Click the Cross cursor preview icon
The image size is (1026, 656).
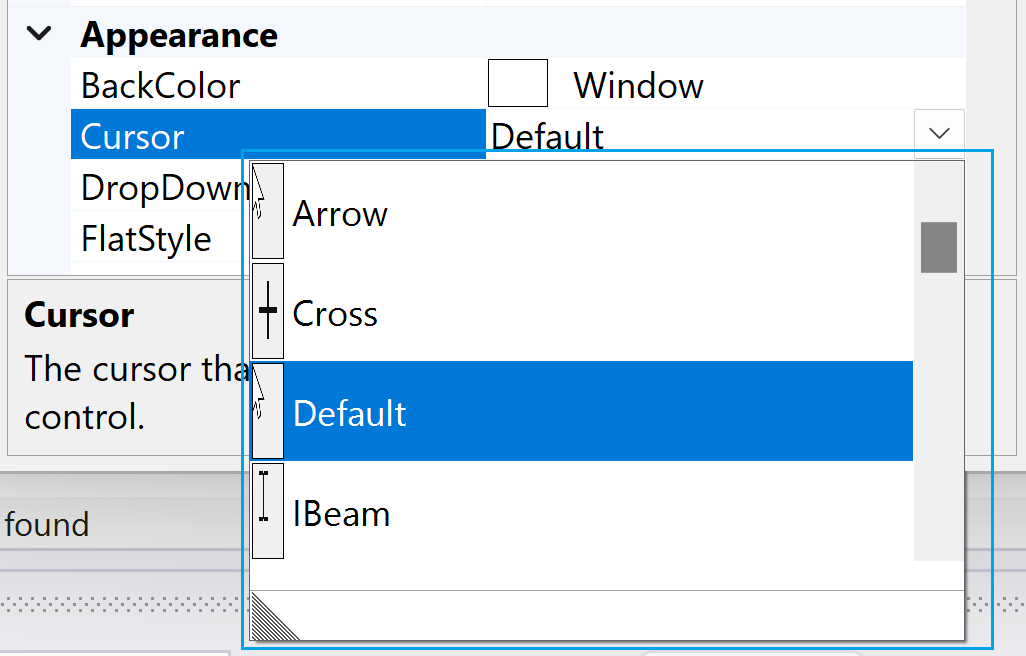pyautogui.click(x=267, y=312)
